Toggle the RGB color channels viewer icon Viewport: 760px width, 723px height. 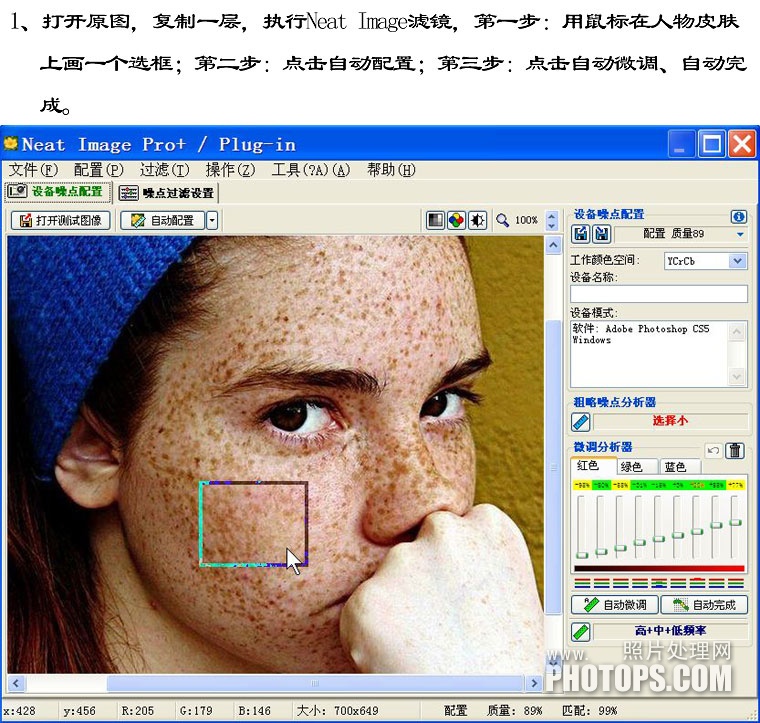pos(456,220)
